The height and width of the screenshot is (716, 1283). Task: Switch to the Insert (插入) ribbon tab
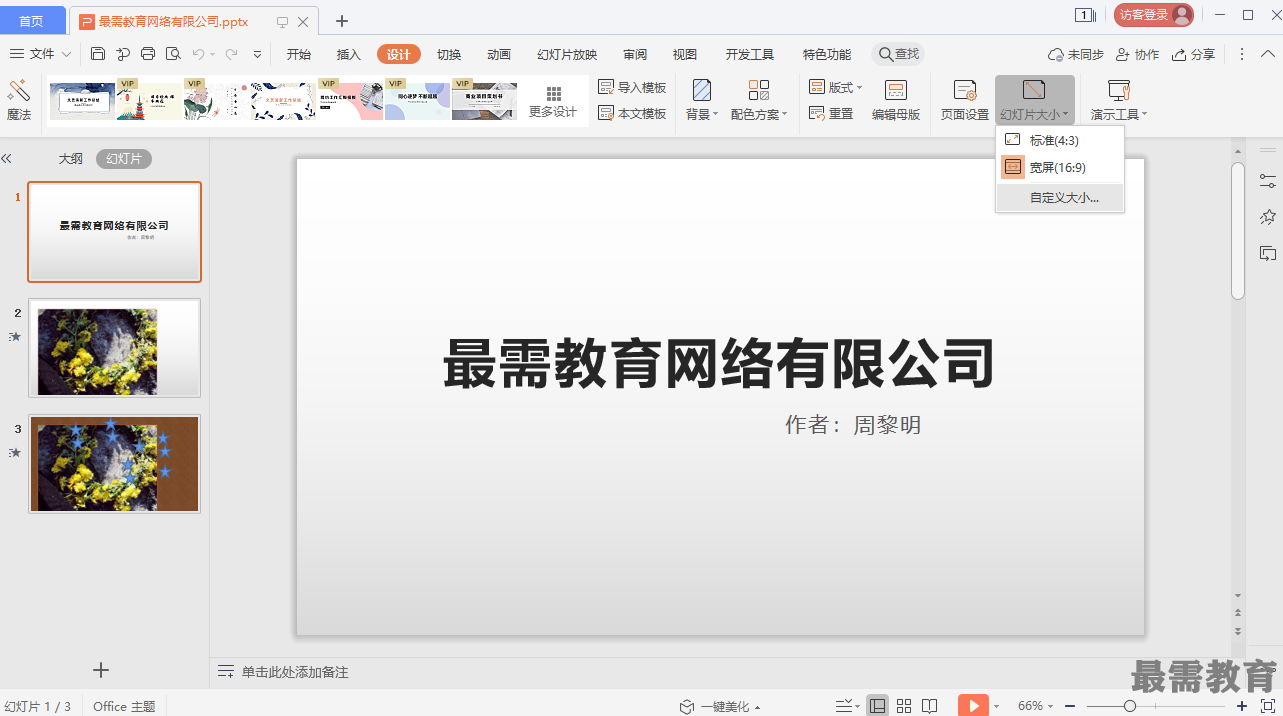click(x=349, y=54)
